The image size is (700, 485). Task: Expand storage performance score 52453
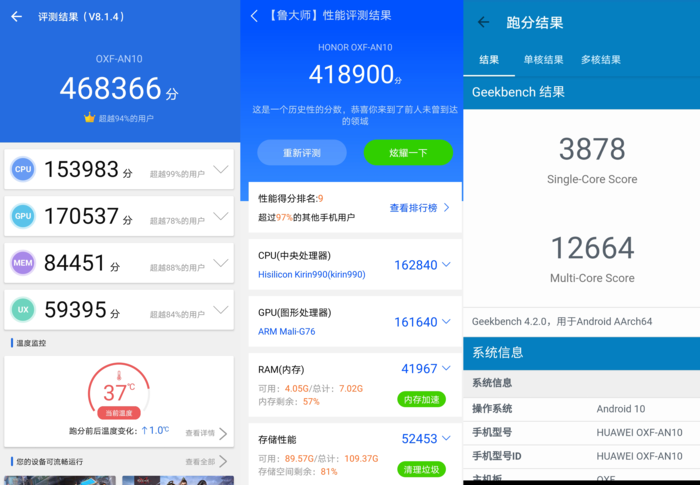pos(446,438)
